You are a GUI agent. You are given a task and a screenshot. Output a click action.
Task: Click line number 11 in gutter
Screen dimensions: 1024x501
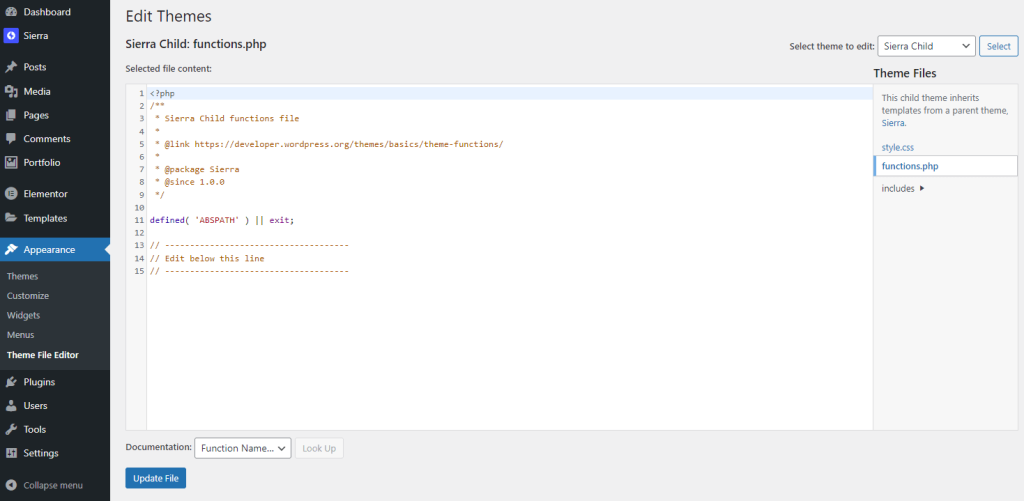pyautogui.click(x=138, y=220)
